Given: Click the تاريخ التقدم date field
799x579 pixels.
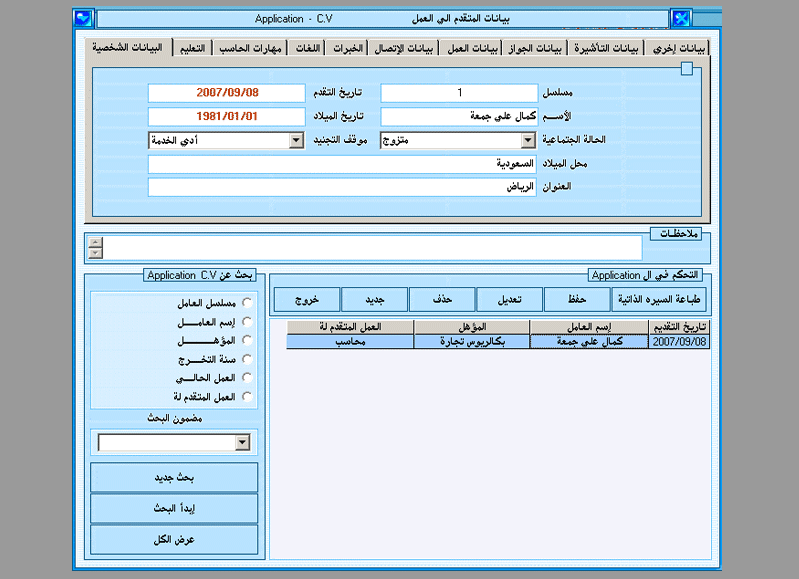Looking at the screenshot, I should tap(227, 93).
